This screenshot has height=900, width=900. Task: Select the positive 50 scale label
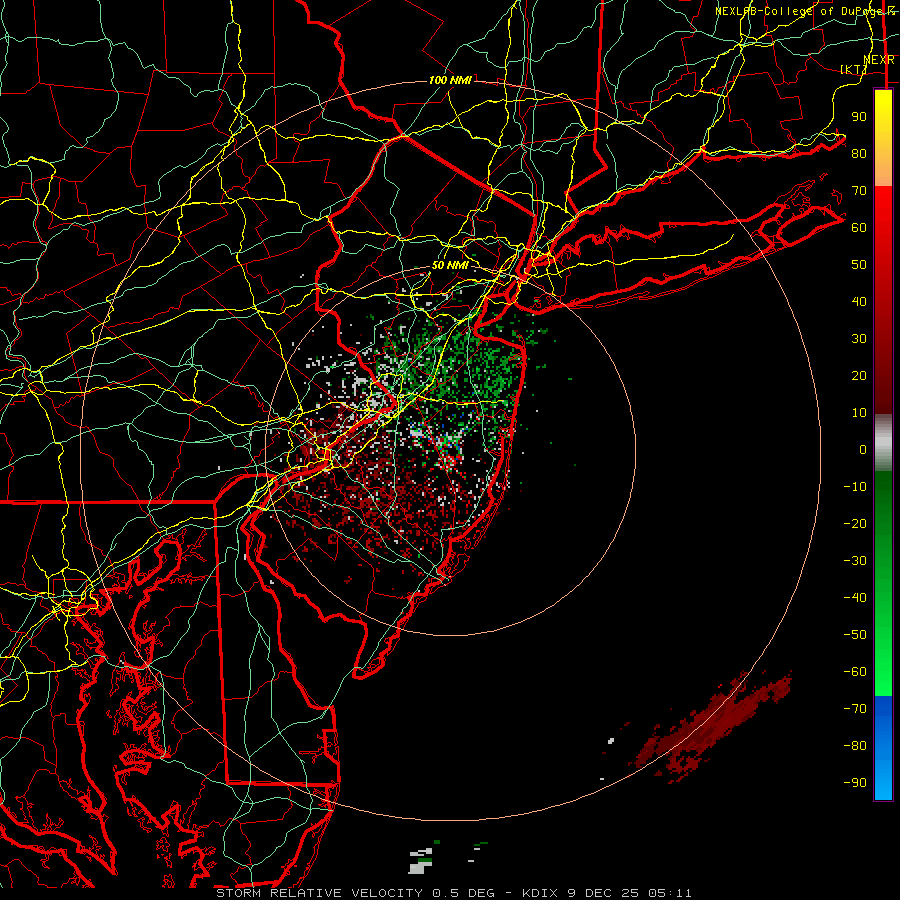pos(859,265)
